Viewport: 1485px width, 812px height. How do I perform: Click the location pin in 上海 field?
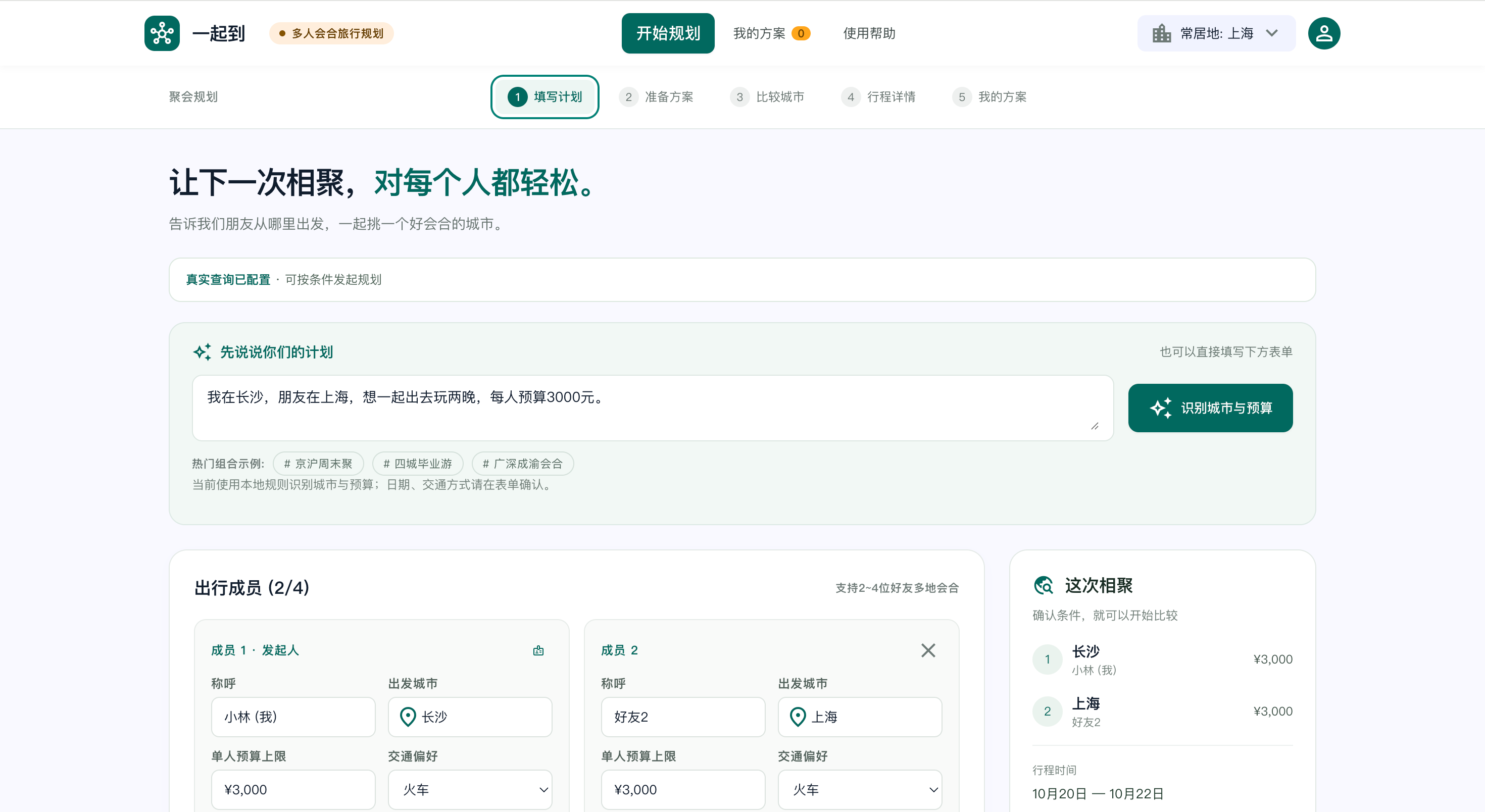797,717
